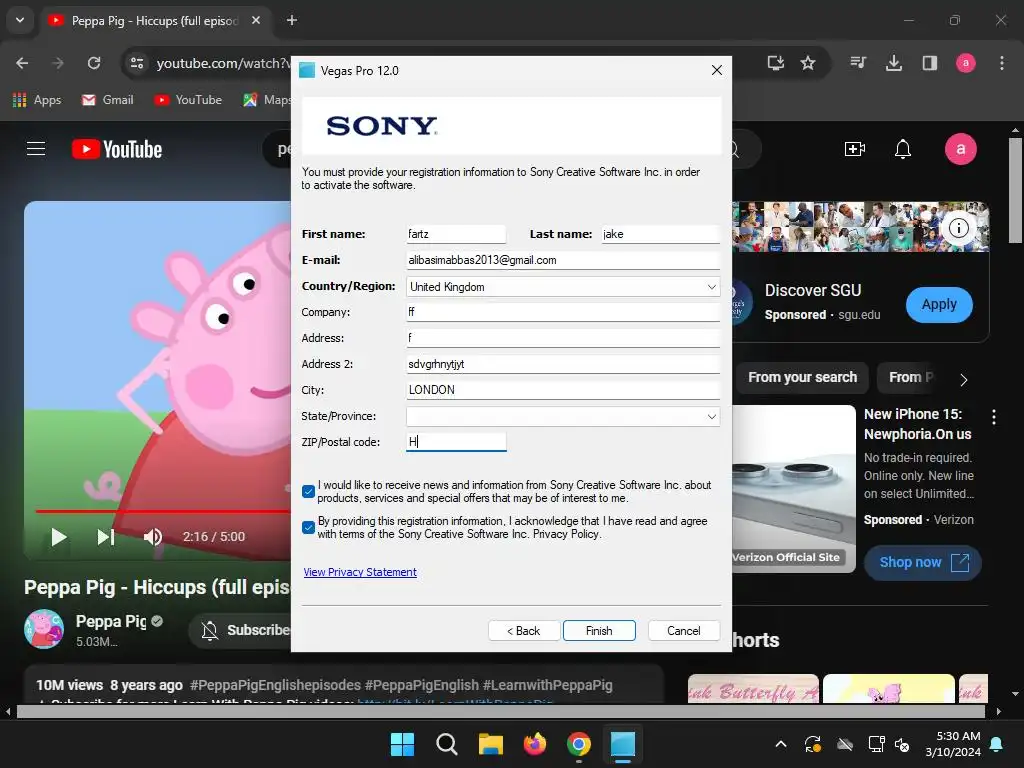Cancel the Vegas Pro registration

[x=684, y=631]
